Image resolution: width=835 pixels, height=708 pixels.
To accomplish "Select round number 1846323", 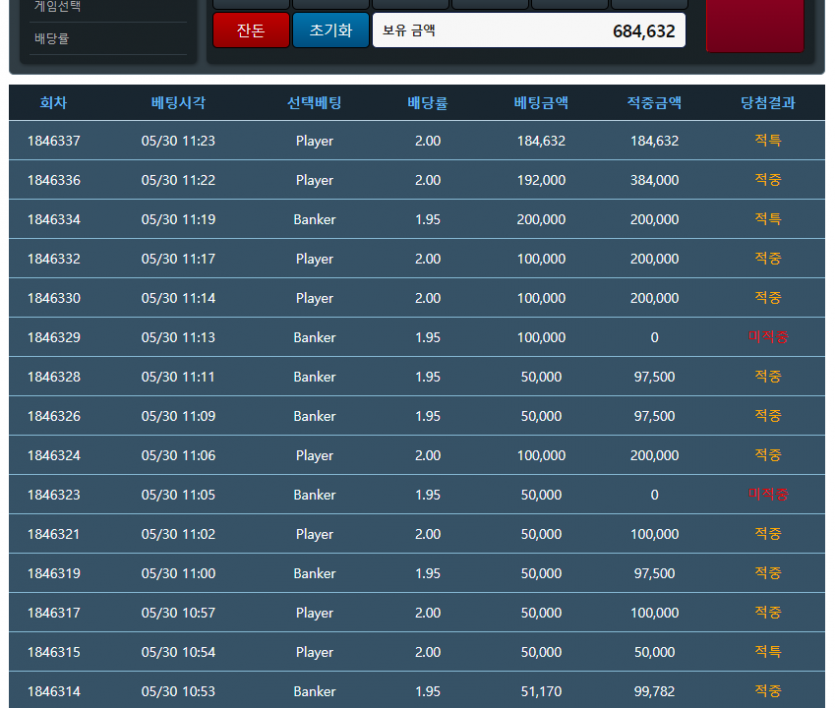I will point(54,495).
